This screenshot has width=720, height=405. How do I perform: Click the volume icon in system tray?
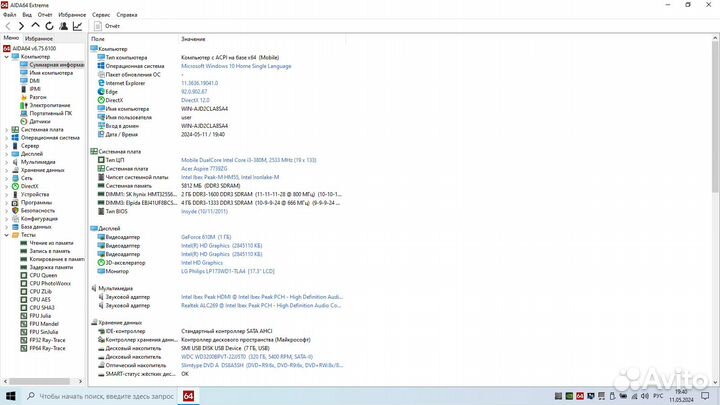[645, 396]
